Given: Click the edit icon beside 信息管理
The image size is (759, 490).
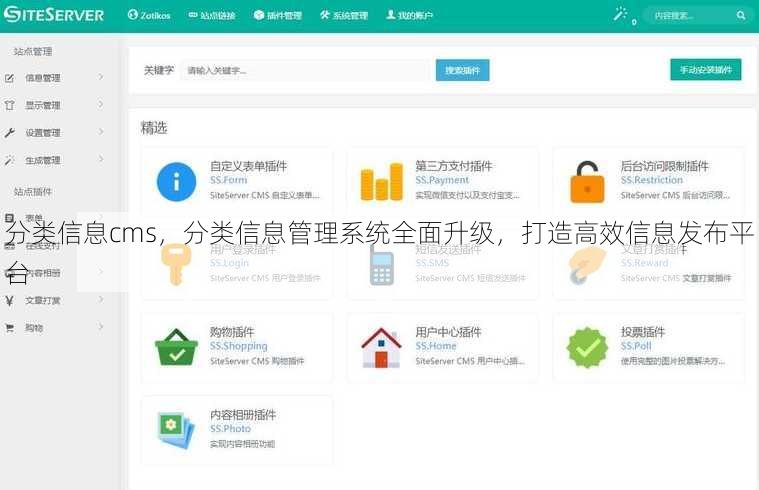Looking at the screenshot, I should (9, 78).
